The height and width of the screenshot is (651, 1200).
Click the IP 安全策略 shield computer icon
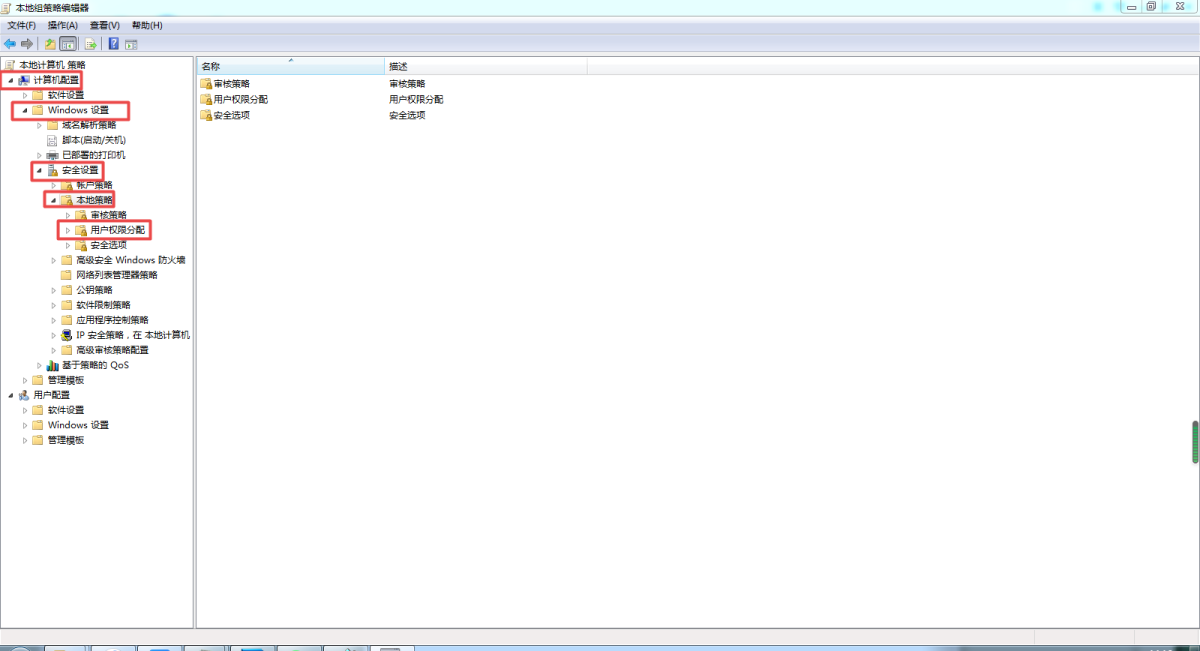point(67,335)
